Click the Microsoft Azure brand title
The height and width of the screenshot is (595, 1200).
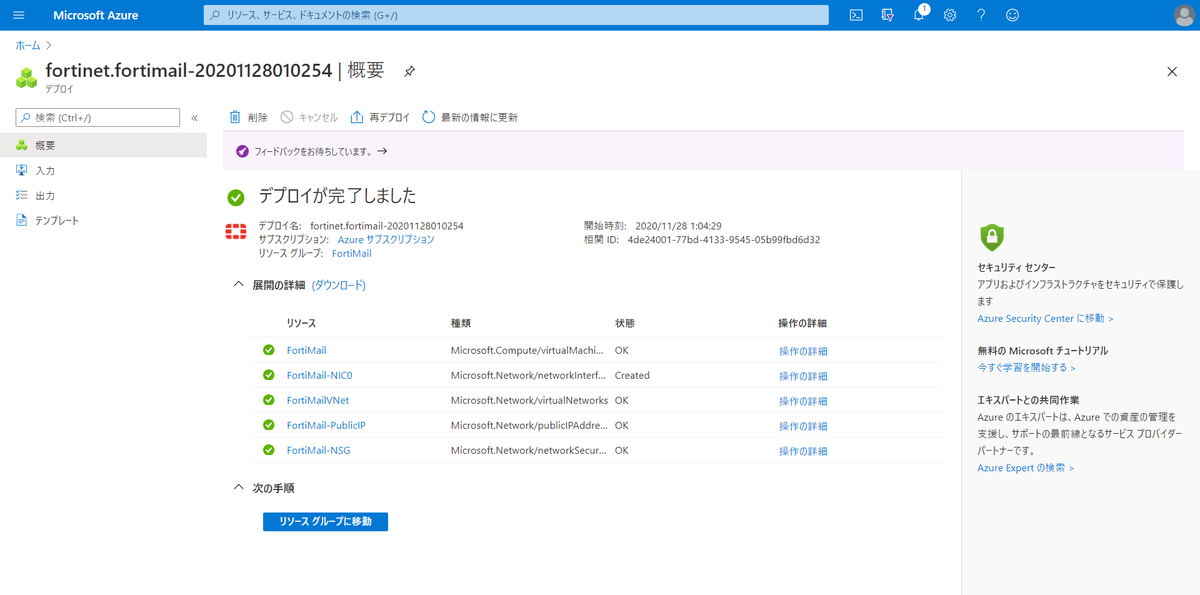95,15
